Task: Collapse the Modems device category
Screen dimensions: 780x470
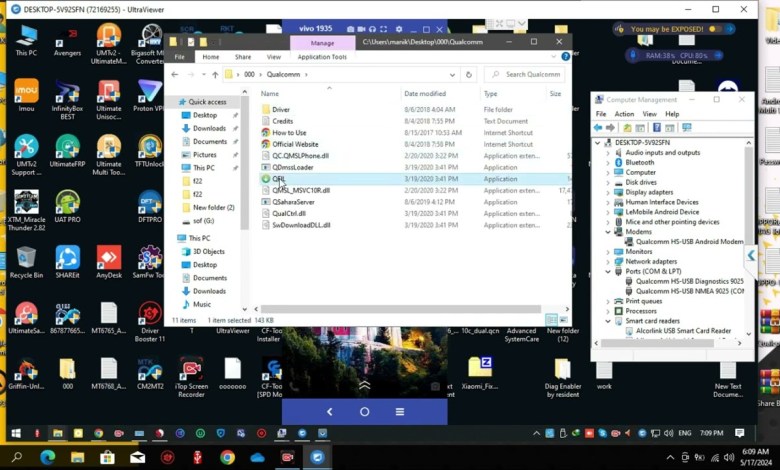Action: tap(607, 232)
